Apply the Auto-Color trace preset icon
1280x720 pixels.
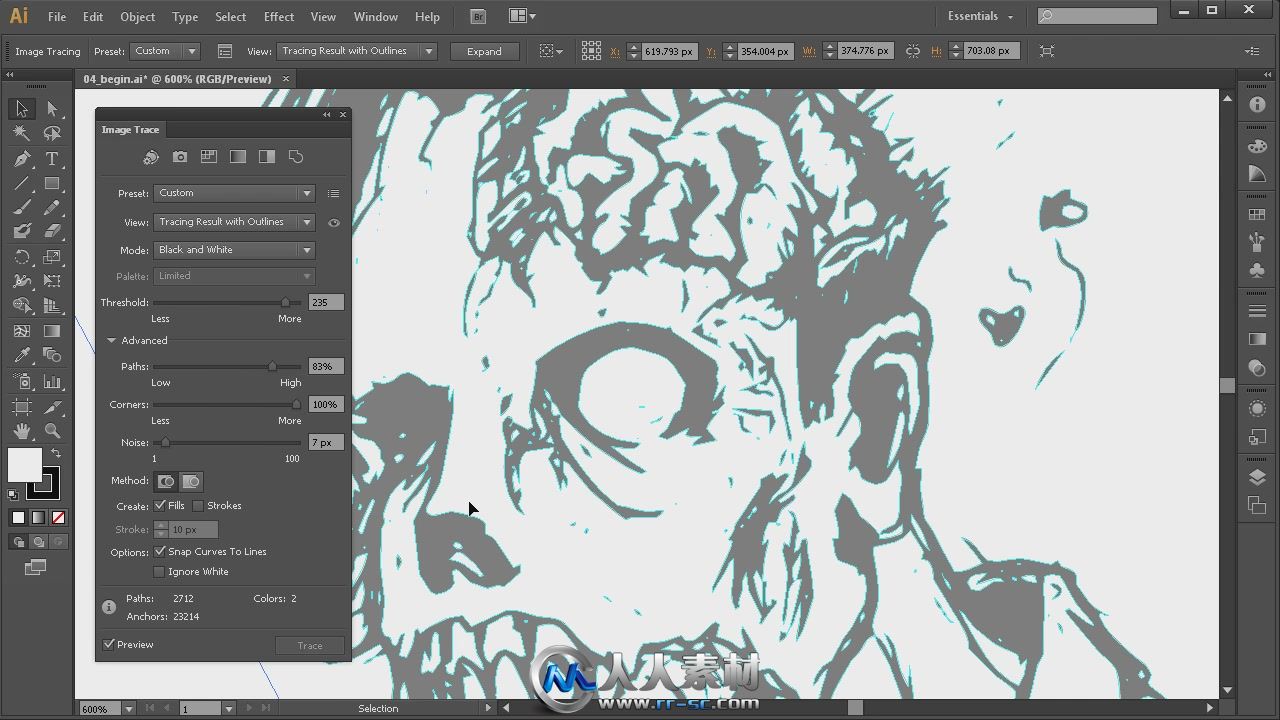(x=151, y=157)
